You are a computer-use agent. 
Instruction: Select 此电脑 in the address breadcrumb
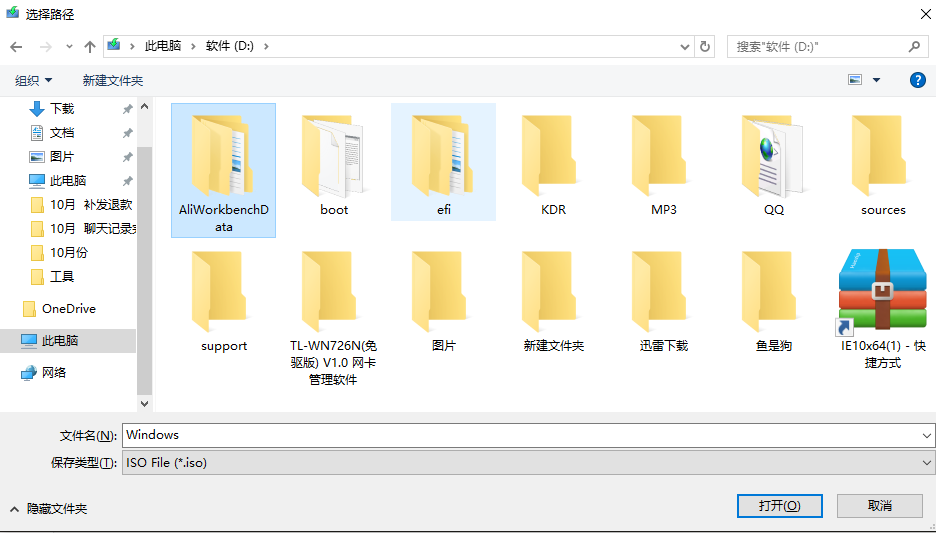click(x=163, y=46)
